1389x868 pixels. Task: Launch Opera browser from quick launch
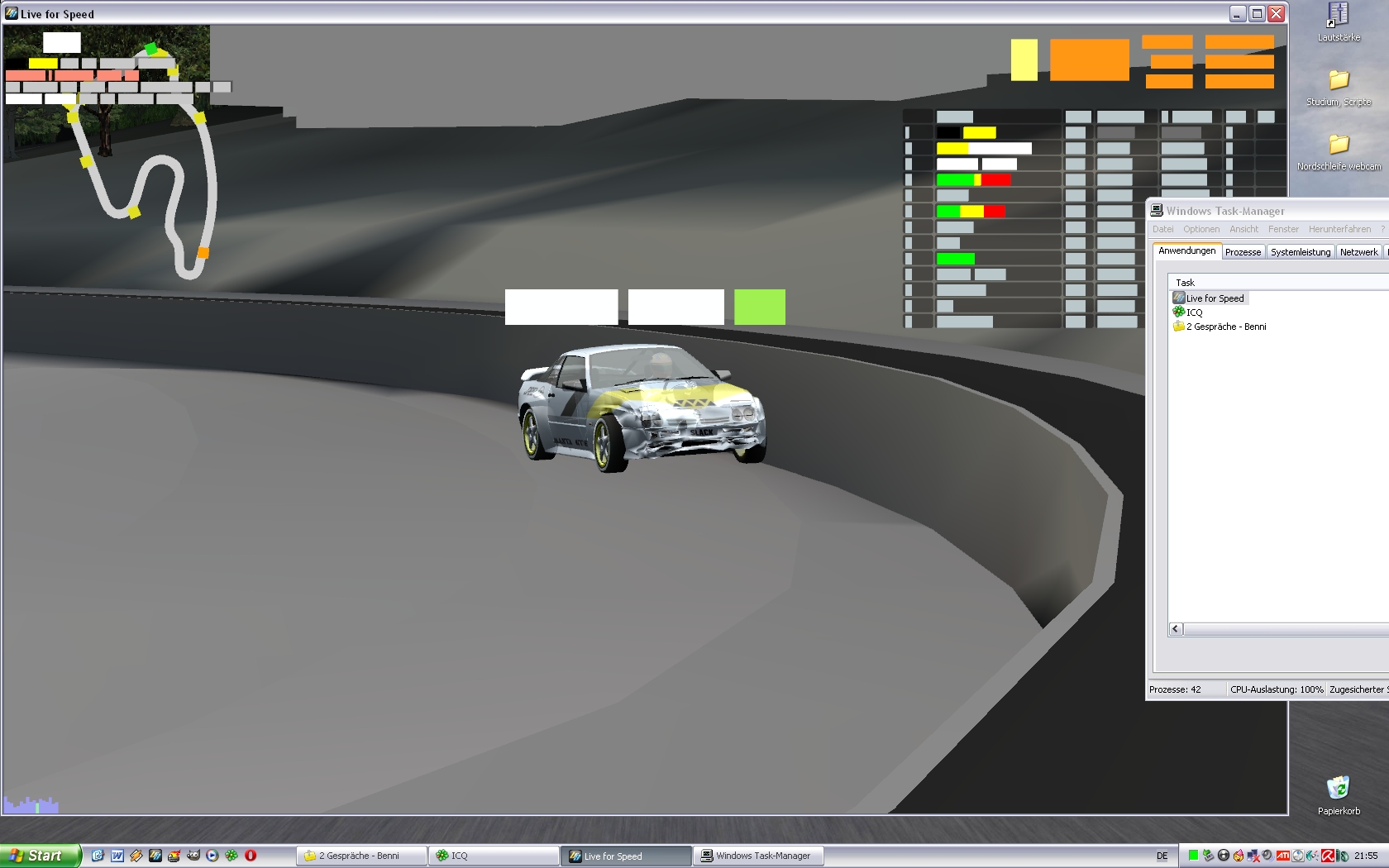click(251, 856)
